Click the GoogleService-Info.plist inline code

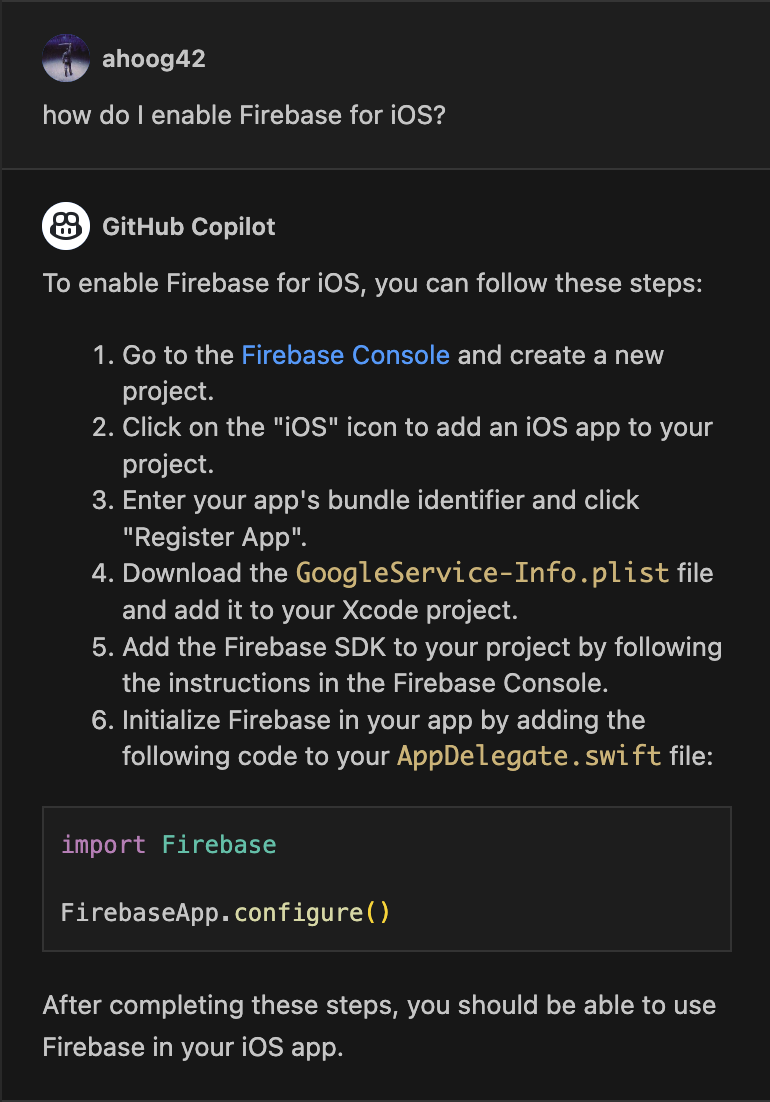point(482,573)
